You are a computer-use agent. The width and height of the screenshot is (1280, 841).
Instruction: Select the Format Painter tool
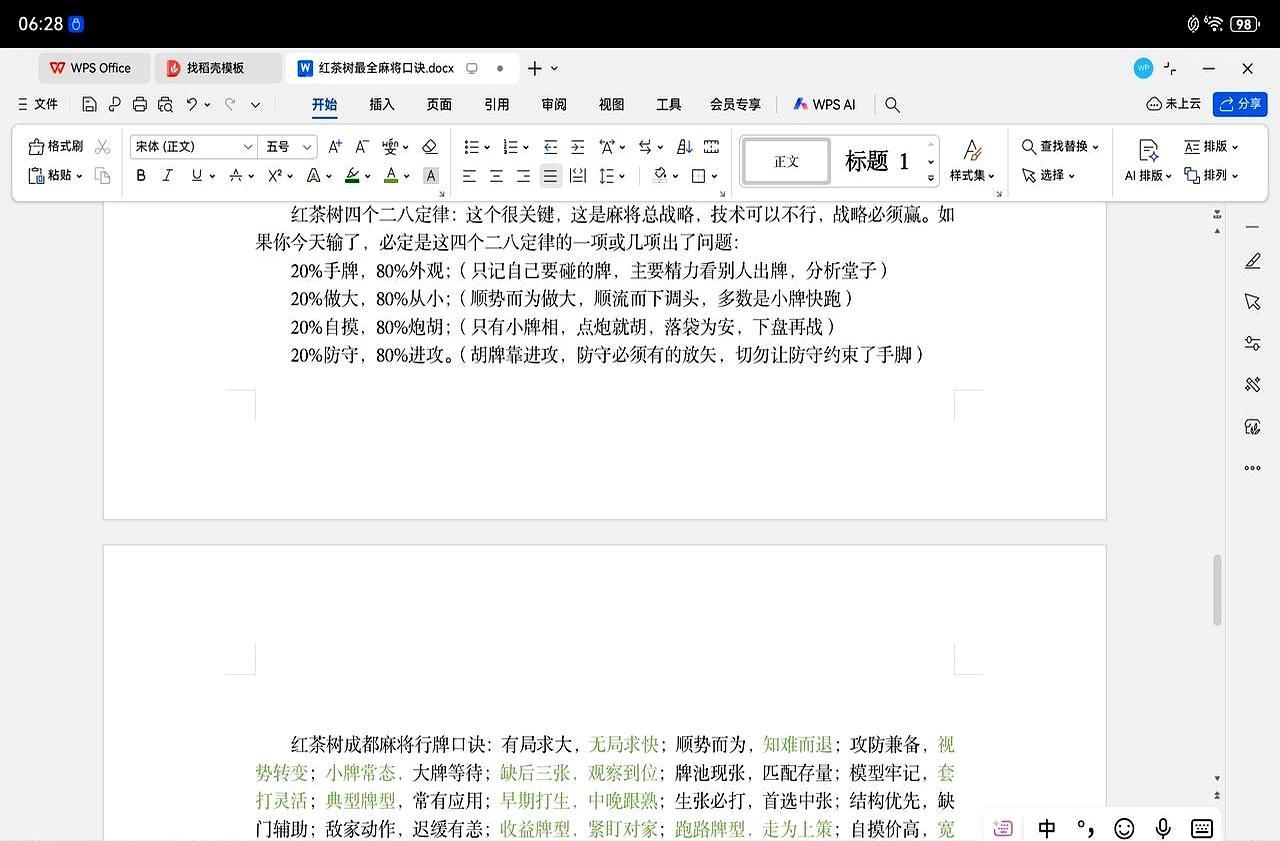click(x=55, y=146)
